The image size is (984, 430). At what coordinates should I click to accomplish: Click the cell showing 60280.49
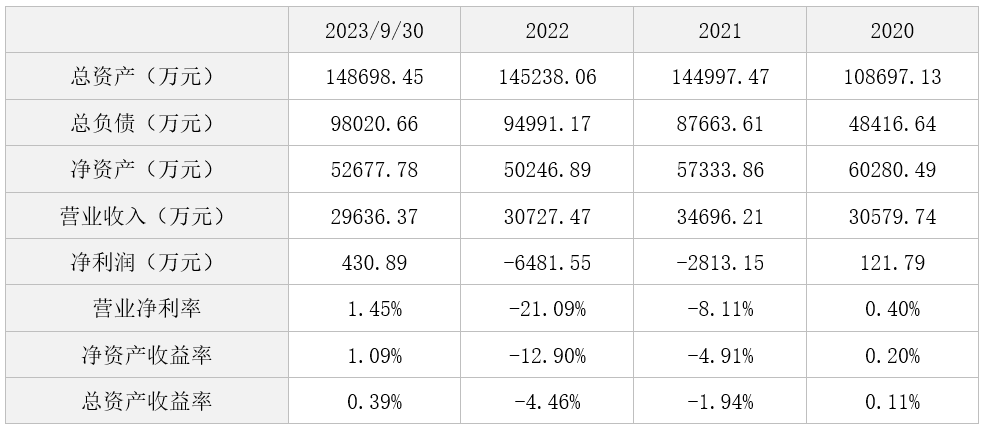892,169
